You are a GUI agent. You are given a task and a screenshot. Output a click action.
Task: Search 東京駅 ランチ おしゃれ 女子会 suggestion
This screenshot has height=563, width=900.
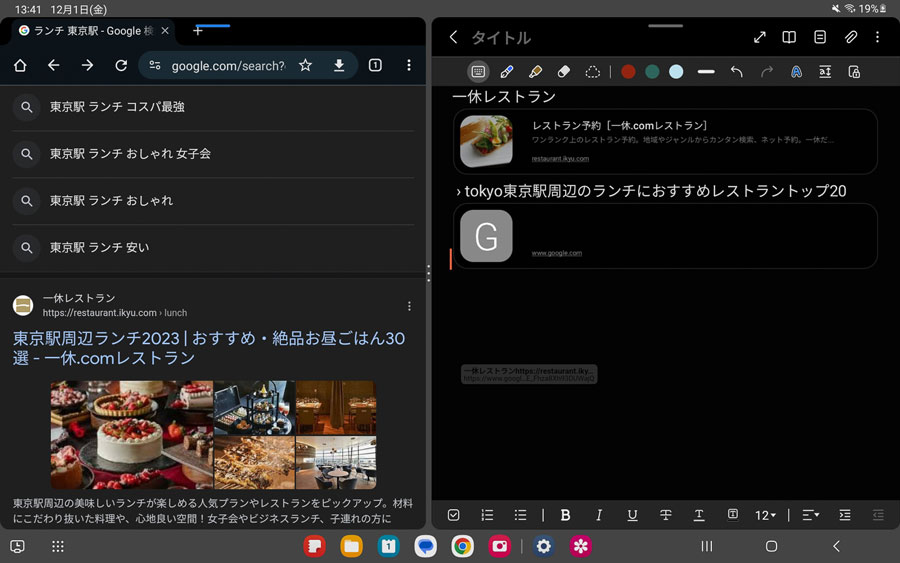pos(213,154)
